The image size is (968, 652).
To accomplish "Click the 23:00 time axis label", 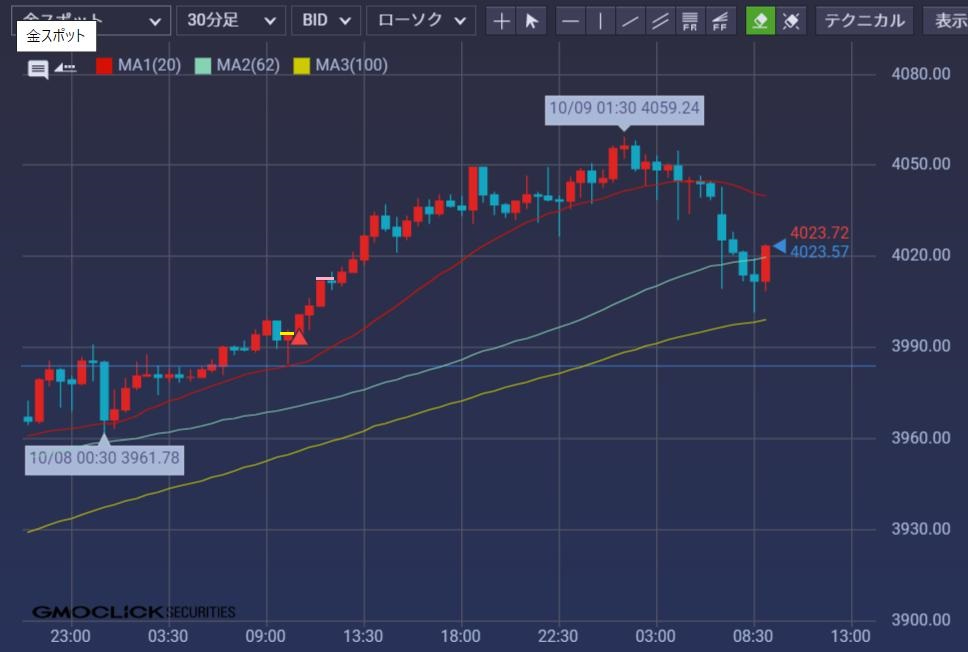I will click(x=70, y=636).
